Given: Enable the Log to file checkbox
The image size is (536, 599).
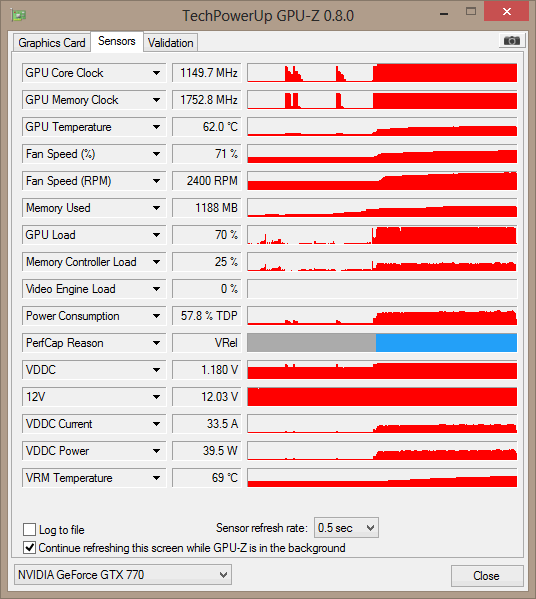Looking at the screenshot, I should 29,530.
